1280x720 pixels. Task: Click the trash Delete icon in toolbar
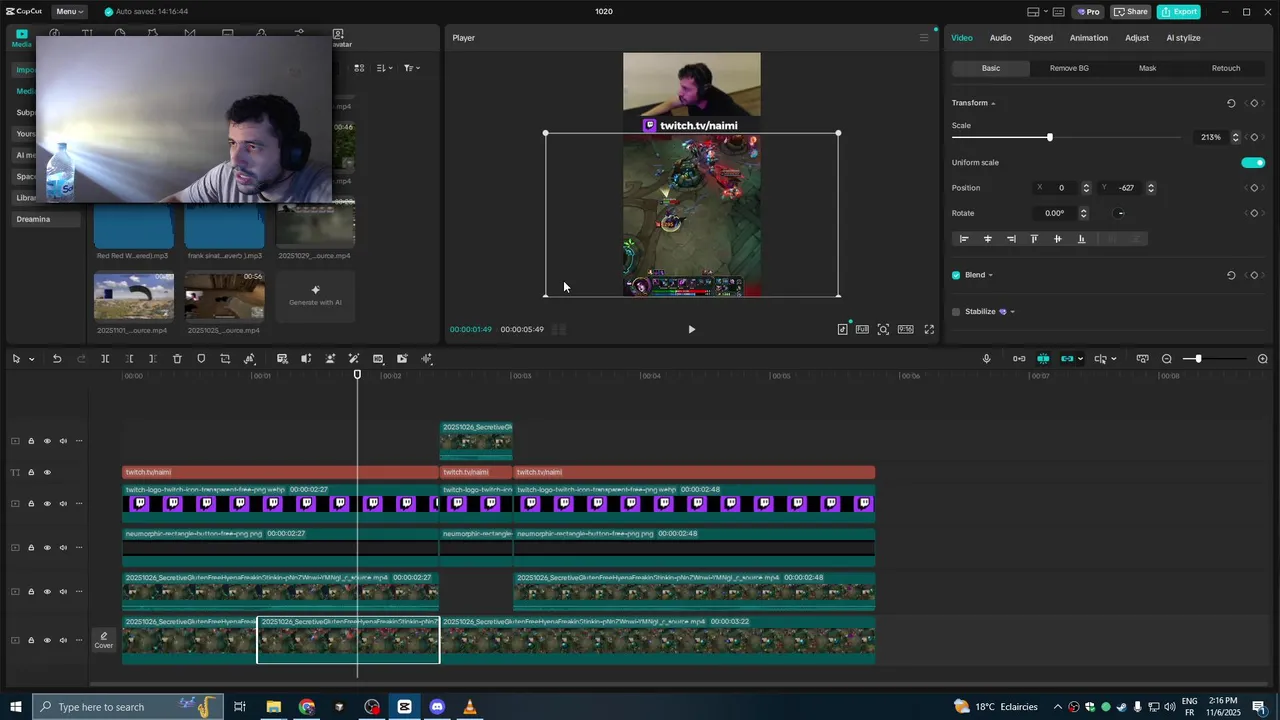coord(177,359)
